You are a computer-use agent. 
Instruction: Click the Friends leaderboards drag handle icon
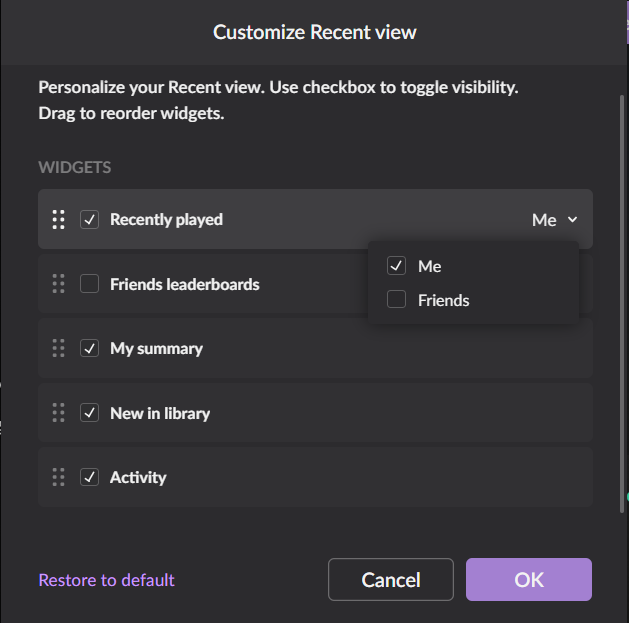click(59, 284)
